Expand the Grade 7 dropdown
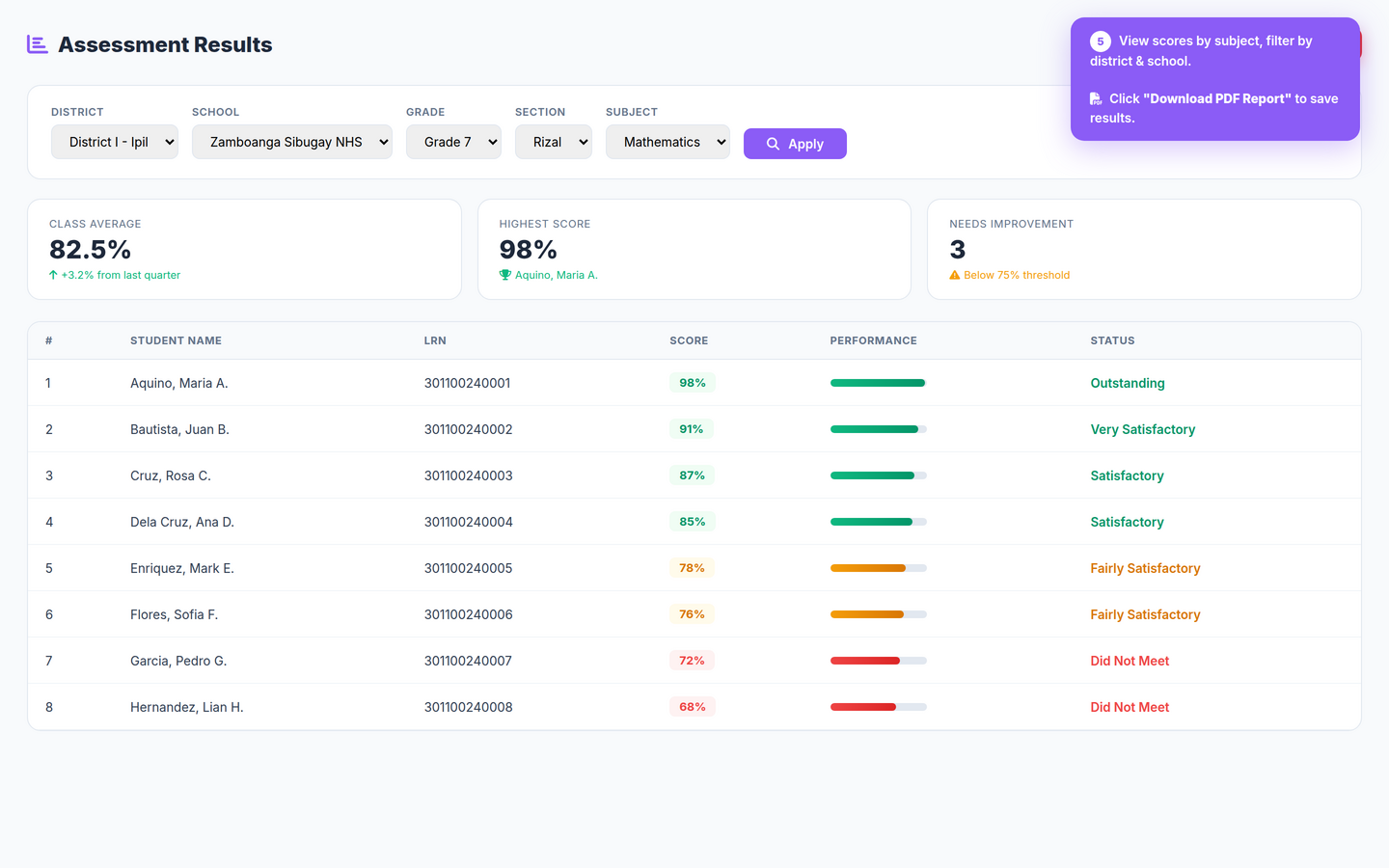The image size is (1389, 868). pos(453,141)
